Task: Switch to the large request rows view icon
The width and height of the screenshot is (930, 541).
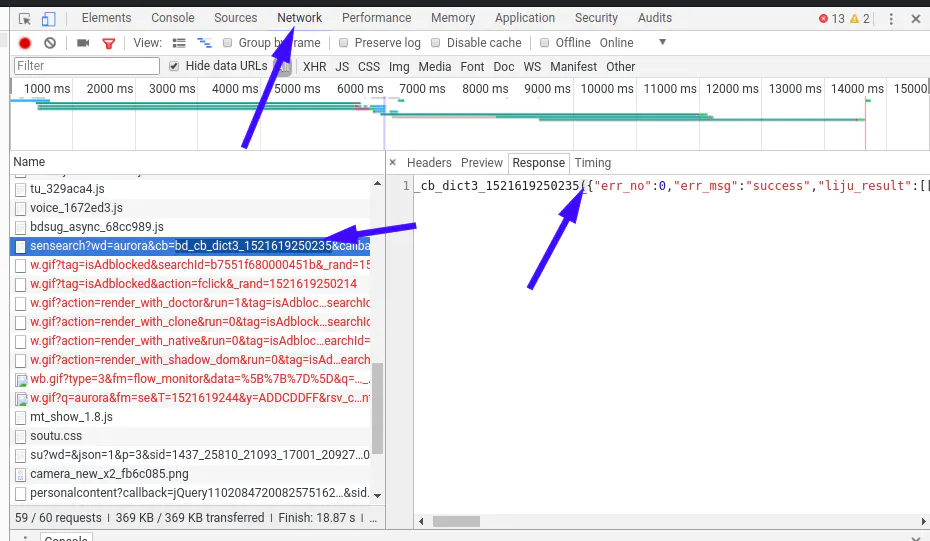Action: 179,43
